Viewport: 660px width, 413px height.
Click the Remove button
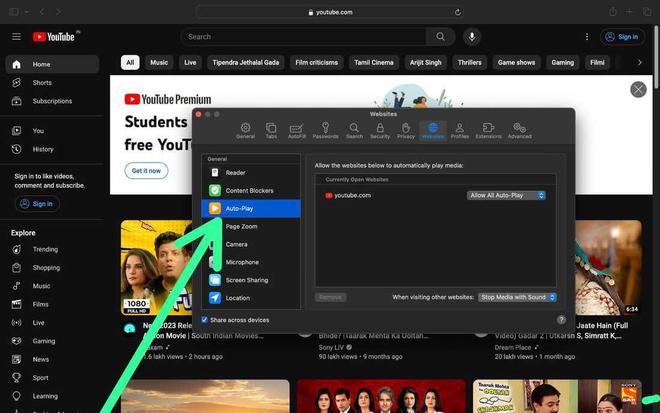pos(330,297)
